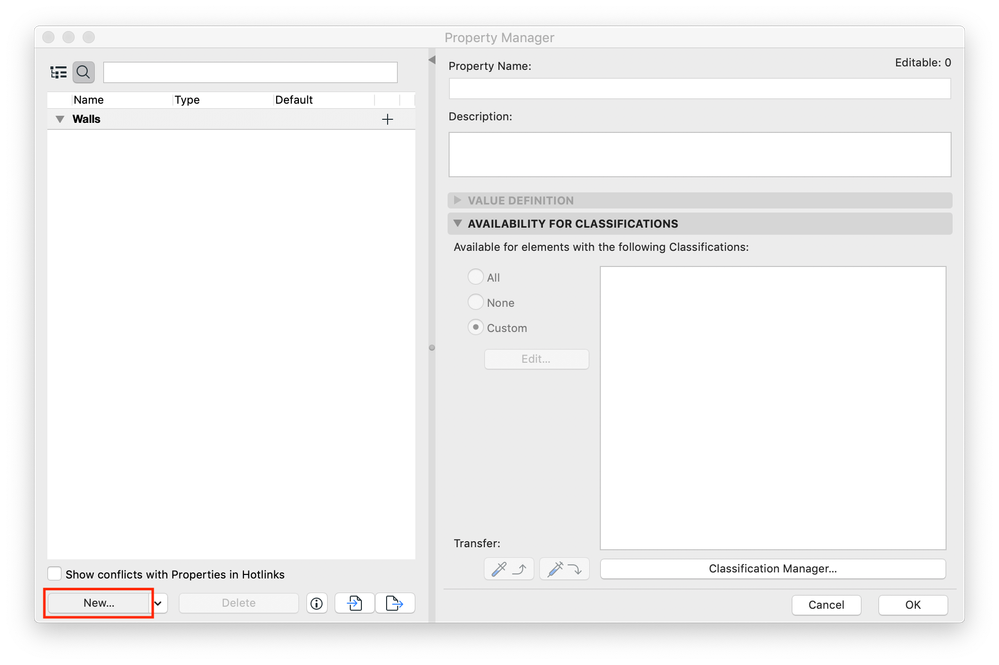
Task: Click the Cancel button
Action: point(826,604)
